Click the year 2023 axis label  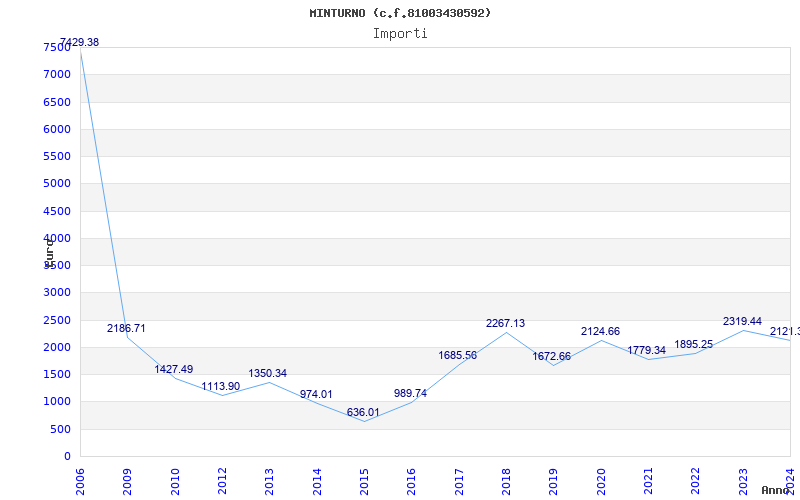click(743, 482)
